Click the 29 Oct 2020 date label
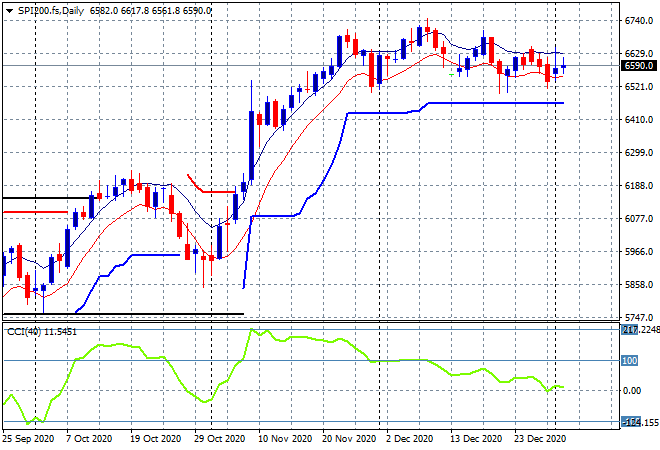 (x=219, y=439)
